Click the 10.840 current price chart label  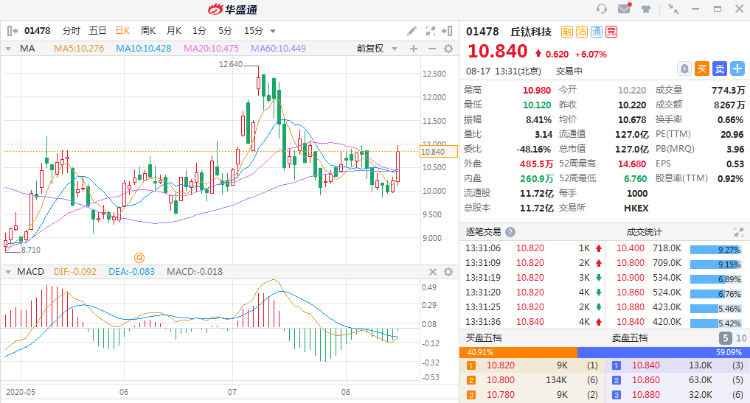[439, 152]
